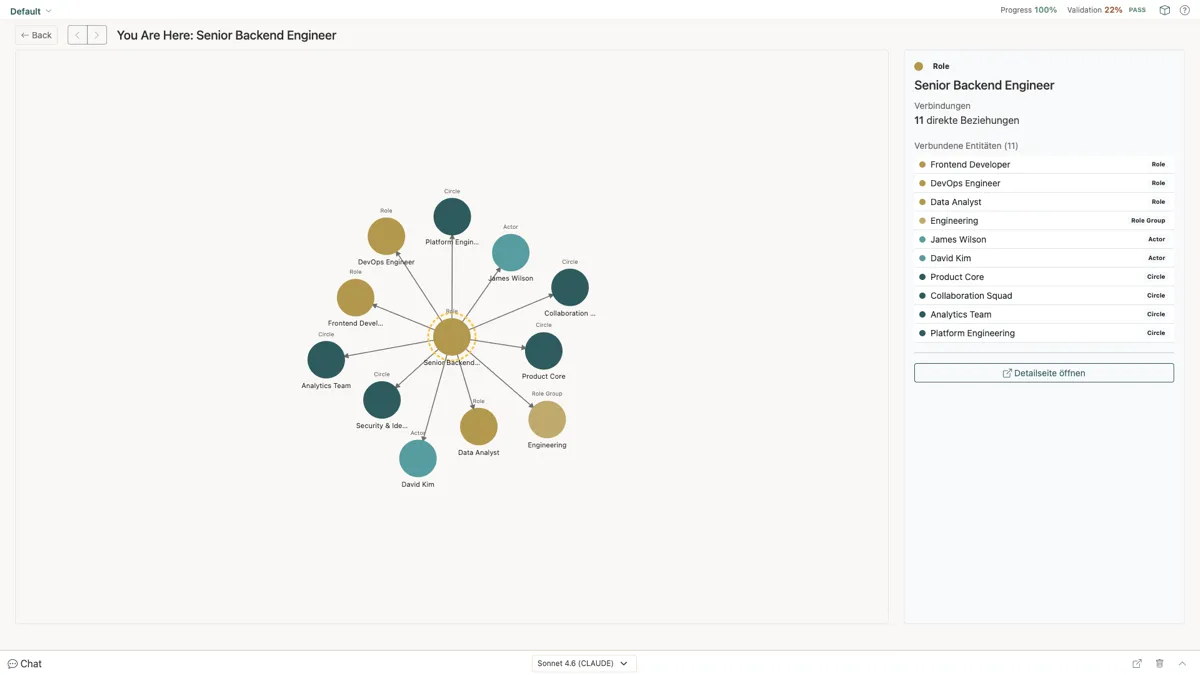The width and height of the screenshot is (1200, 675).
Task: Select the Frontend Devel... role node
Action: 355,298
